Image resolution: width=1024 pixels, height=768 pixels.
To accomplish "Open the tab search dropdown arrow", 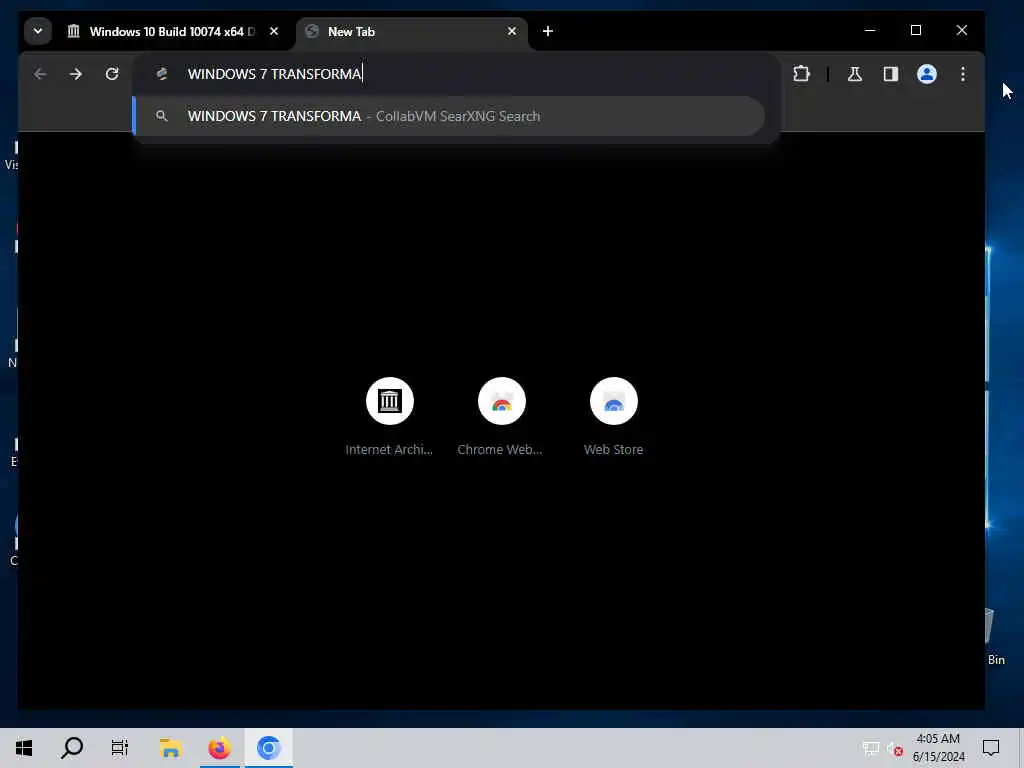I will pyautogui.click(x=38, y=31).
